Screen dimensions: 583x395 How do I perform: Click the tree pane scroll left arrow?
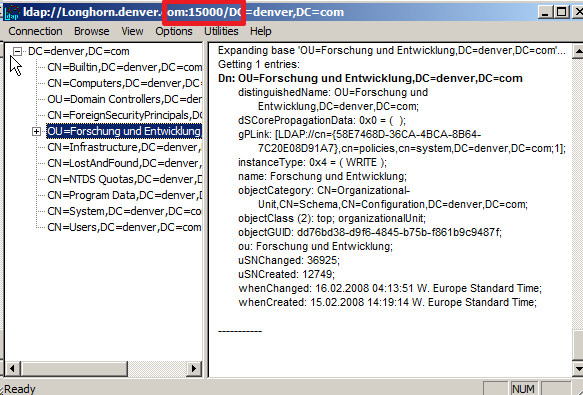tap(13, 369)
